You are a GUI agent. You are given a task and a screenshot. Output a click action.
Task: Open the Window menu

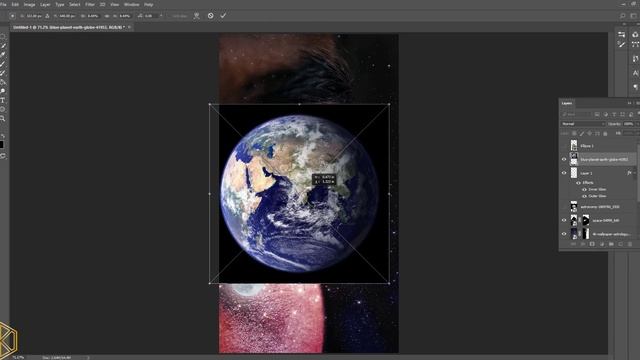(x=131, y=4)
